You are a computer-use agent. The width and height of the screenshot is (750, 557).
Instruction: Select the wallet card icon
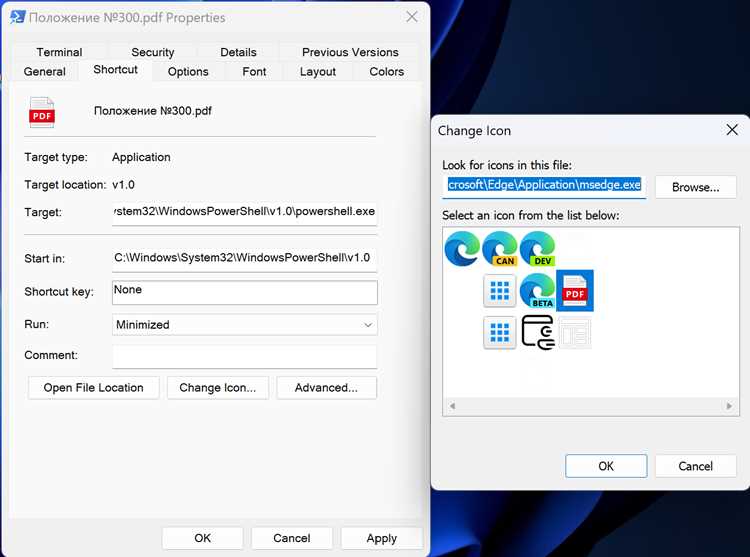click(x=538, y=332)
